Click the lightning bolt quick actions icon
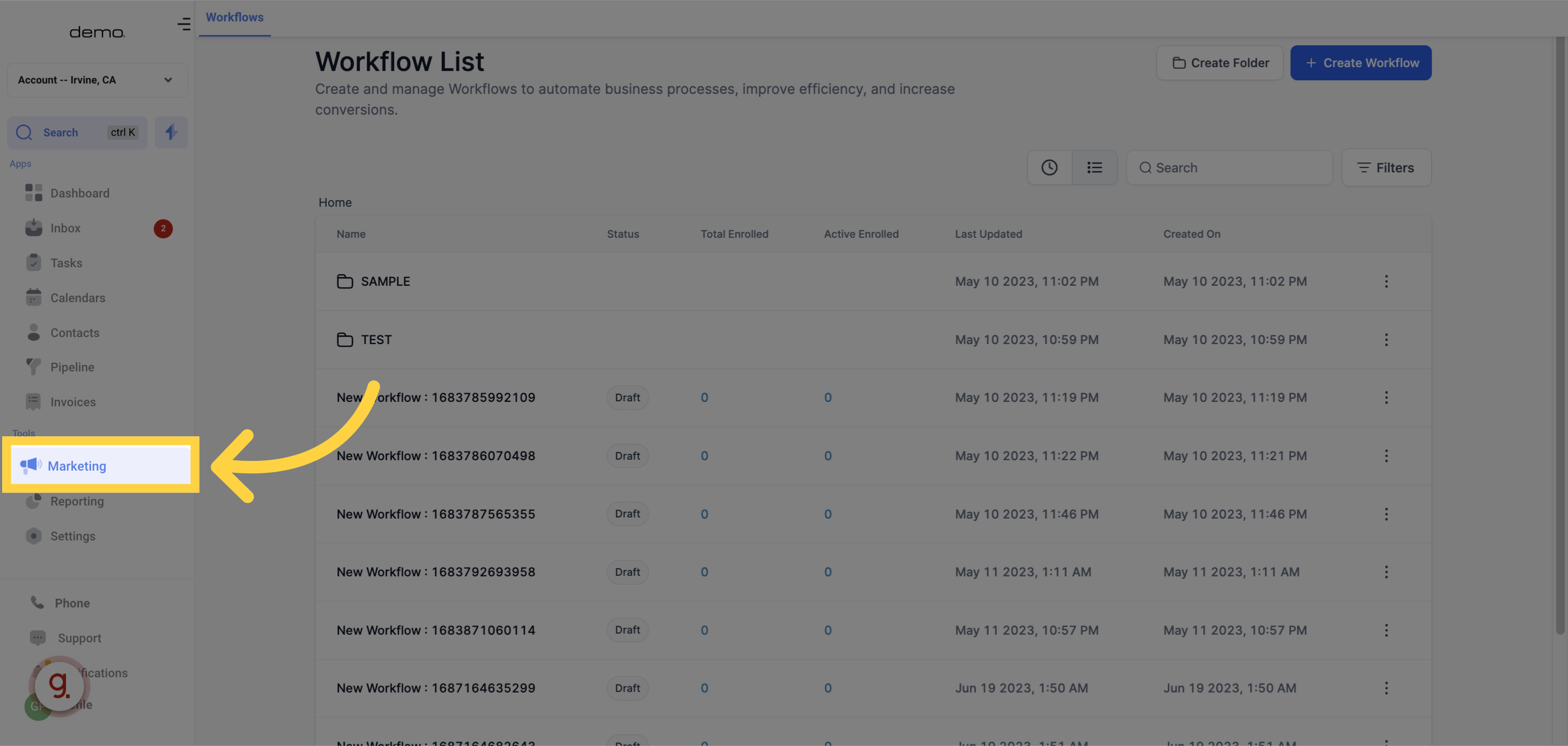Screen dimensions: 1568x746 pos(171,133)
